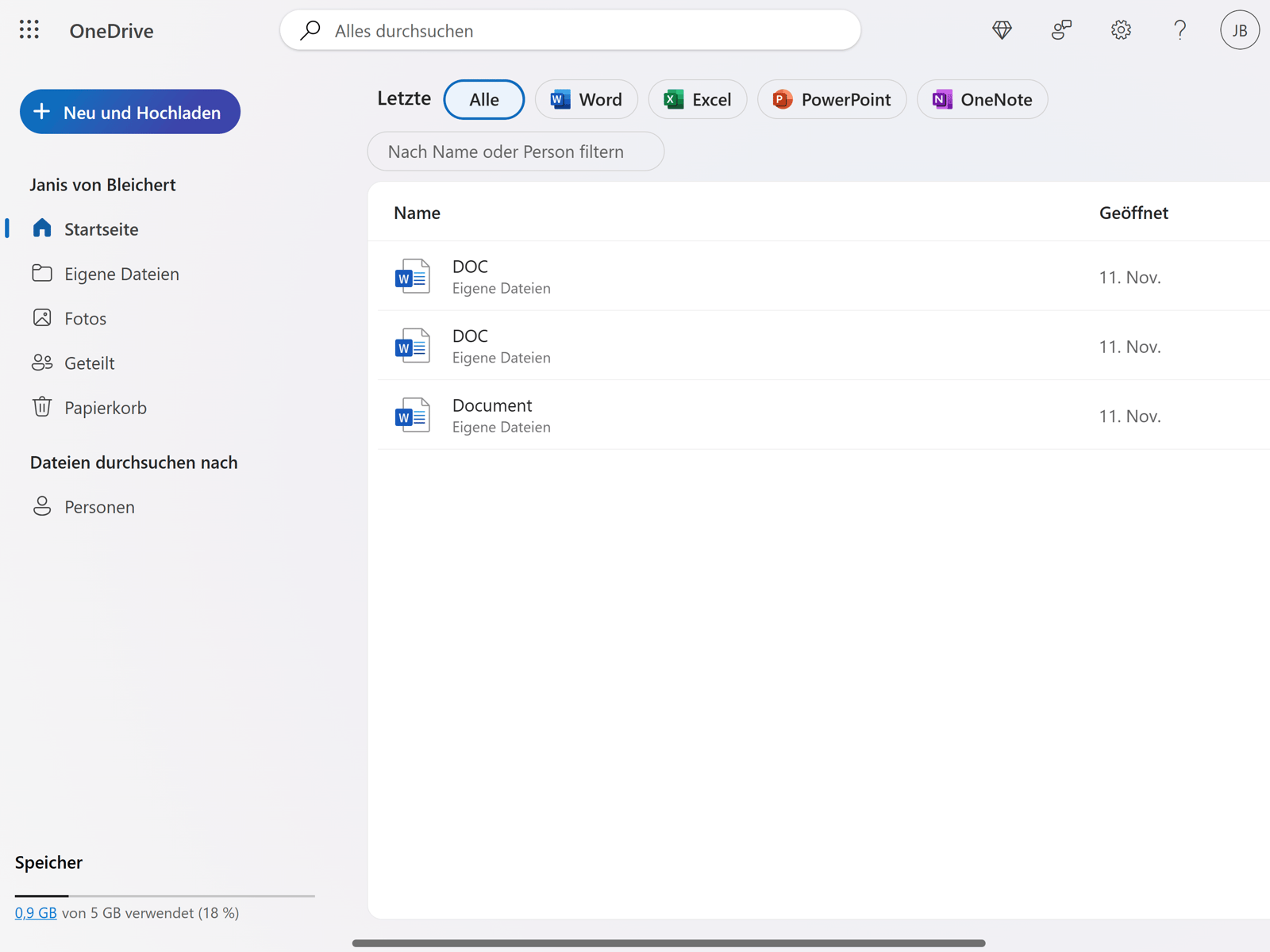
Task: Click the Nach Name oder Person filtern field
Action: click(x=515, y=151)
